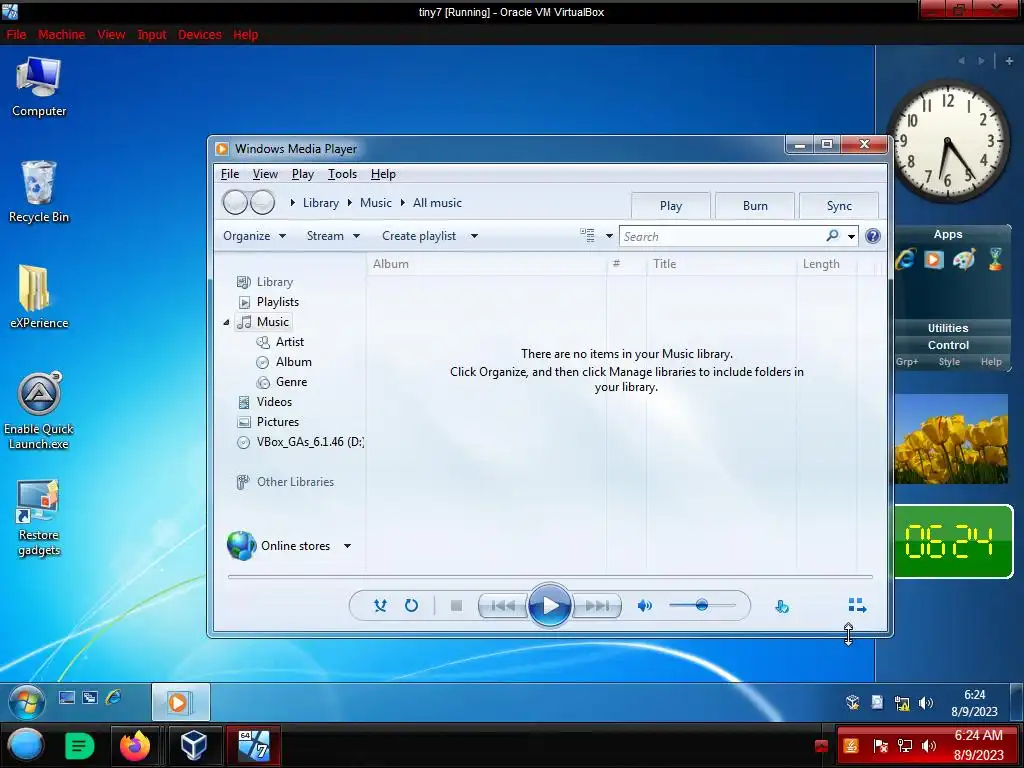Open the search options dropdown arrow

tap(852, 236)
